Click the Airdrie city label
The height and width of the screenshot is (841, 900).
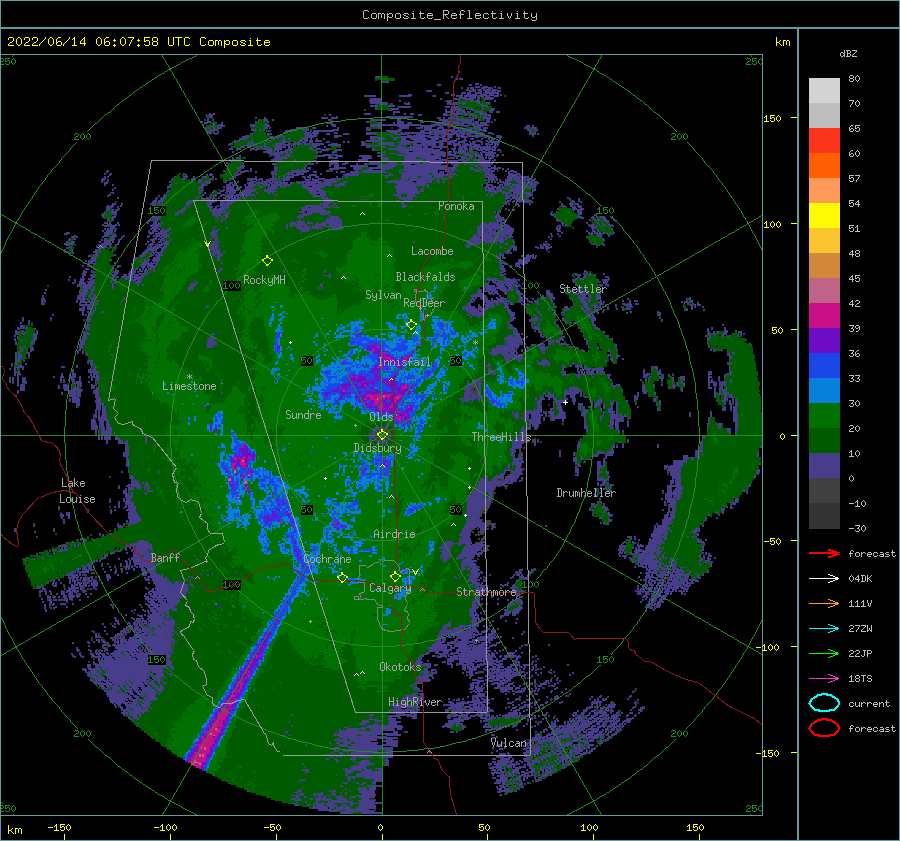[x=394, y=534]
